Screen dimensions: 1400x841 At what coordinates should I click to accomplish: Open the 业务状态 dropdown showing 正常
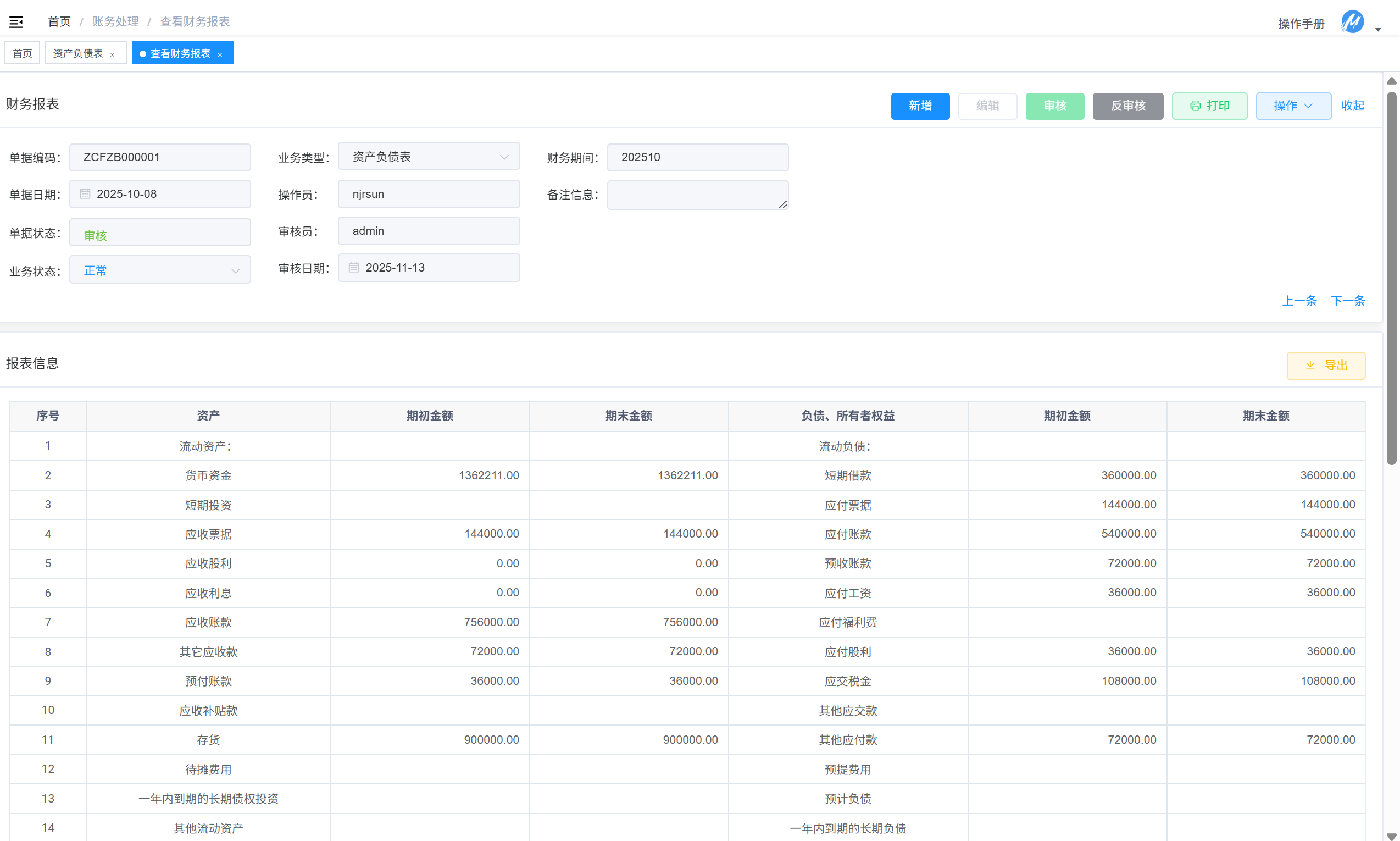click(235, 271)
